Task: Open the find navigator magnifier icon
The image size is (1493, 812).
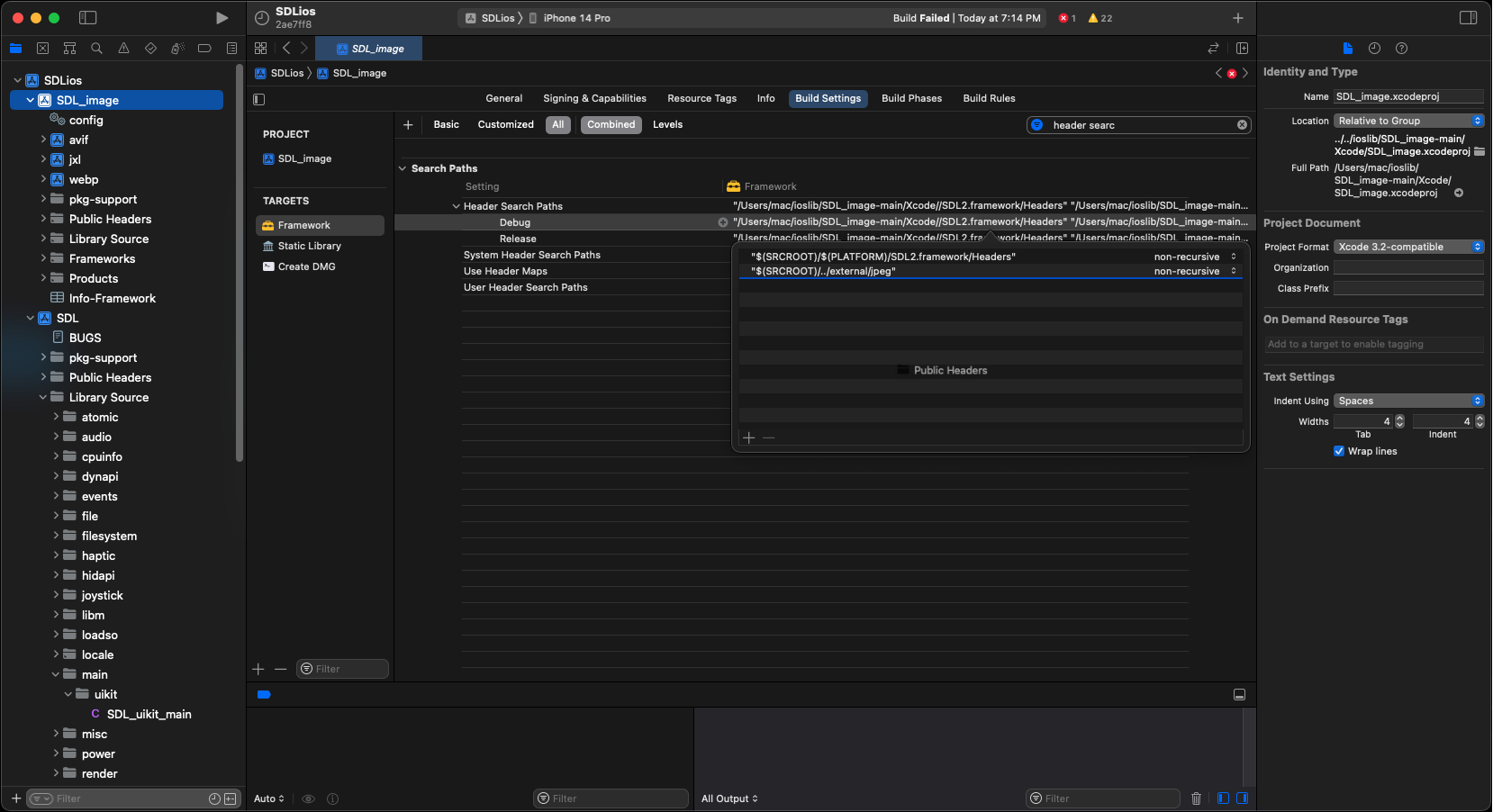Action: [96, 49]
